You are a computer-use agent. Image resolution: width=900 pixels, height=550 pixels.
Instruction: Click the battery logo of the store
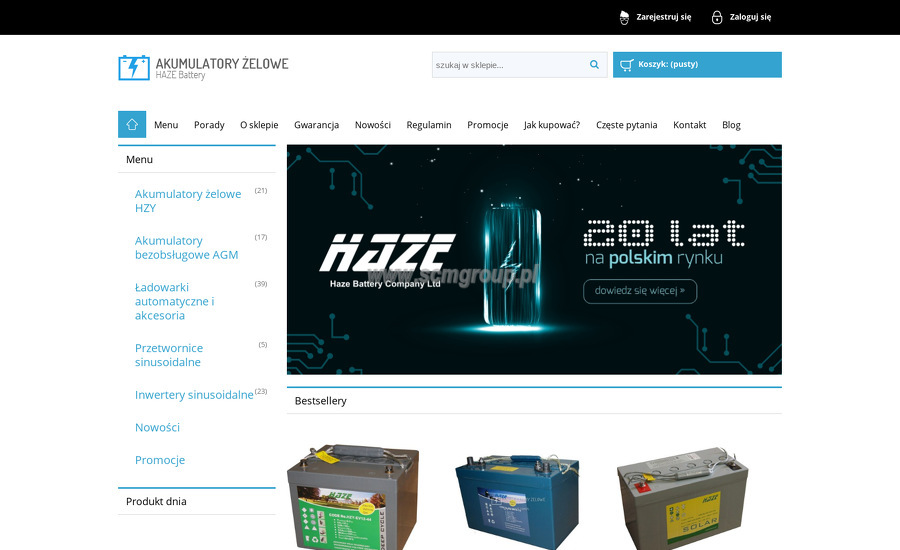(133, 68)
